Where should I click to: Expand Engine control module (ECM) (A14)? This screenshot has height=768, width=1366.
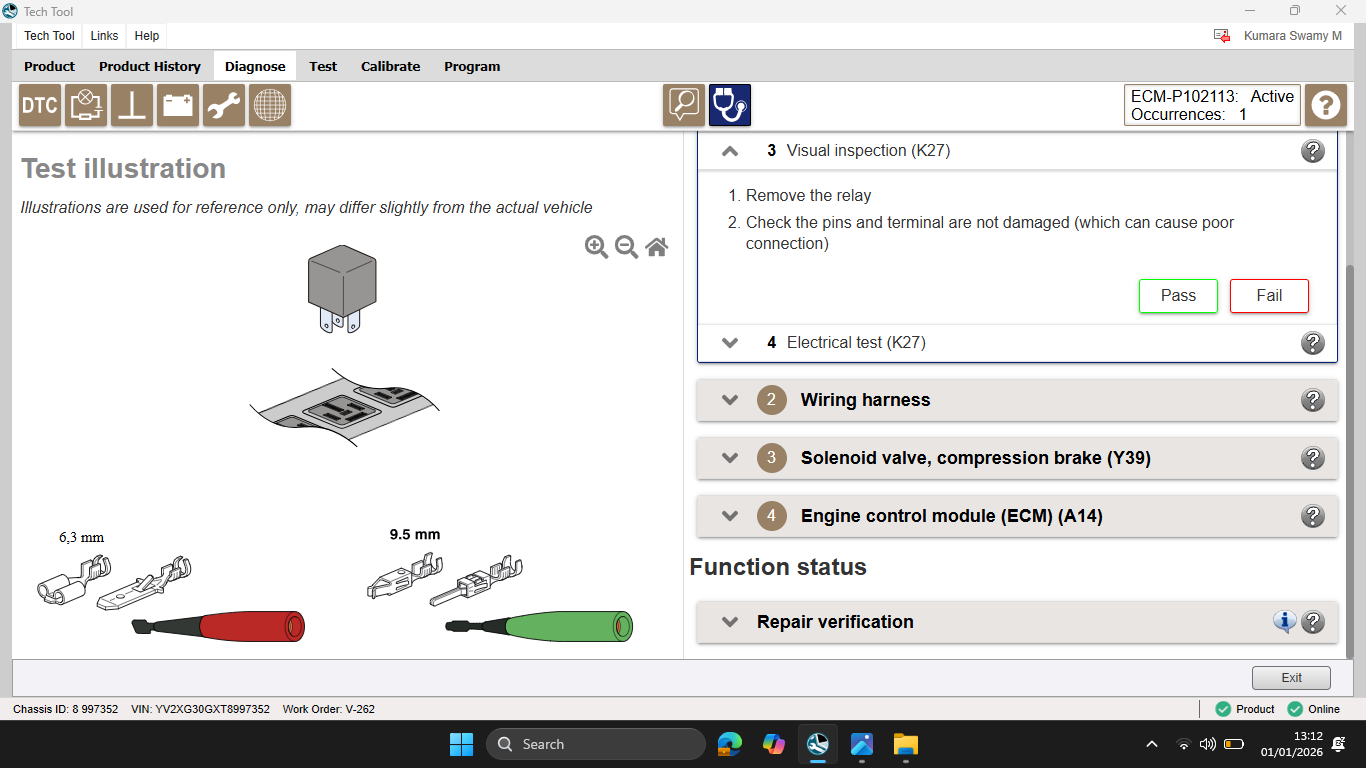[x=730, y=516]
